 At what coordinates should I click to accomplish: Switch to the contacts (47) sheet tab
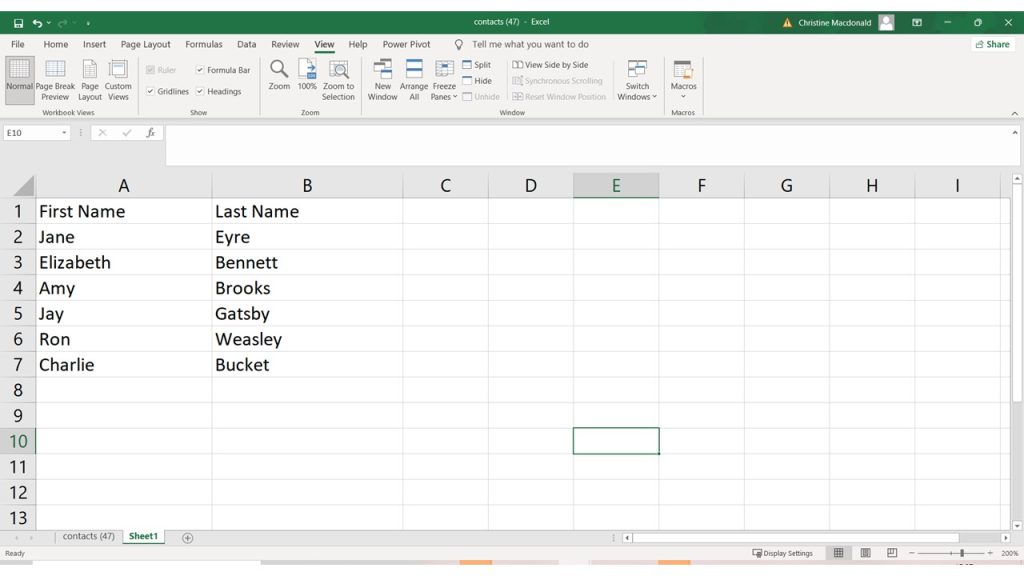(x=88, y=537)
